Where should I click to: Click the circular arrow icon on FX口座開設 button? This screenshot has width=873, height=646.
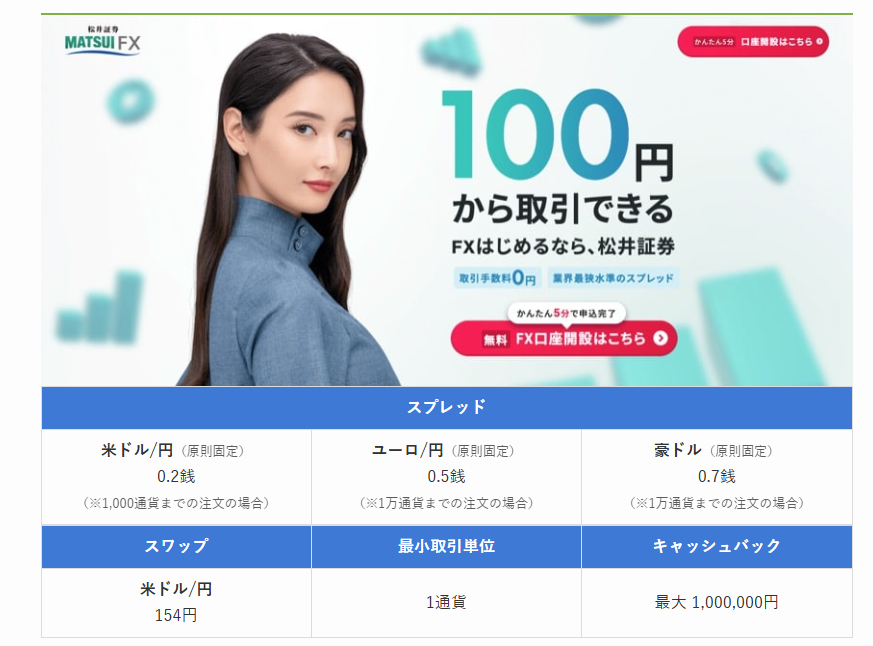coord(660,338)
